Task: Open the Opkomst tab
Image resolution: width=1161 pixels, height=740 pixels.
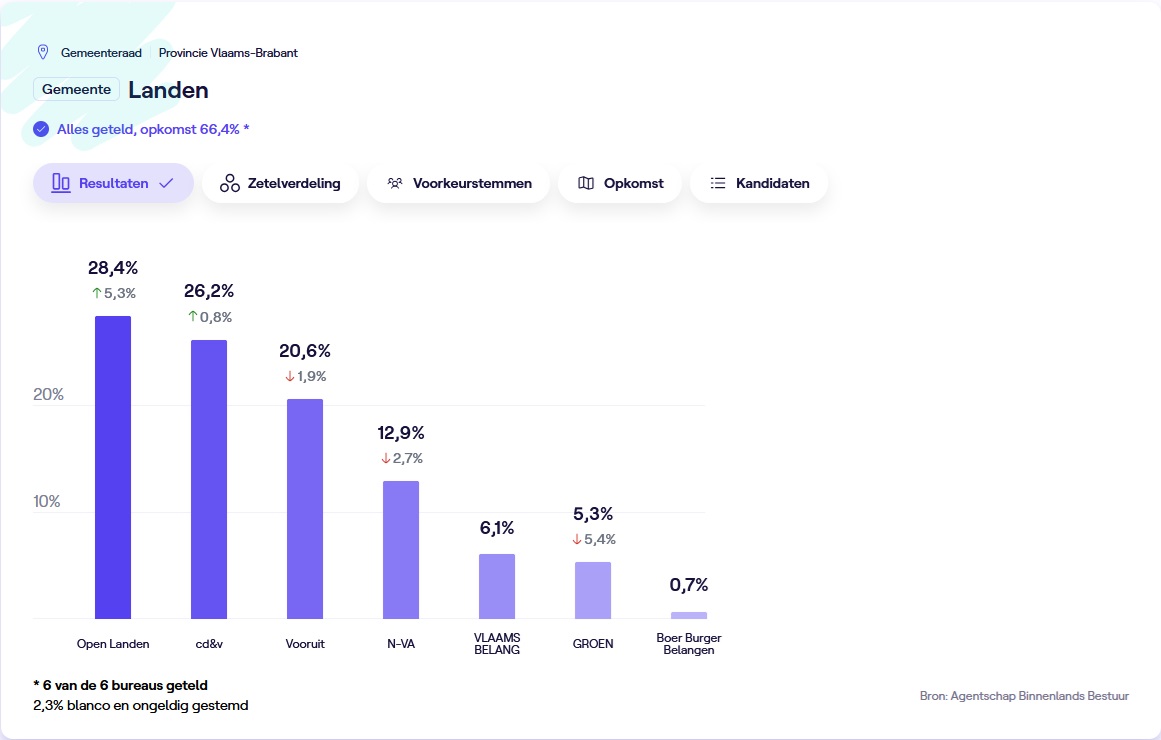Action: [620, 183]
